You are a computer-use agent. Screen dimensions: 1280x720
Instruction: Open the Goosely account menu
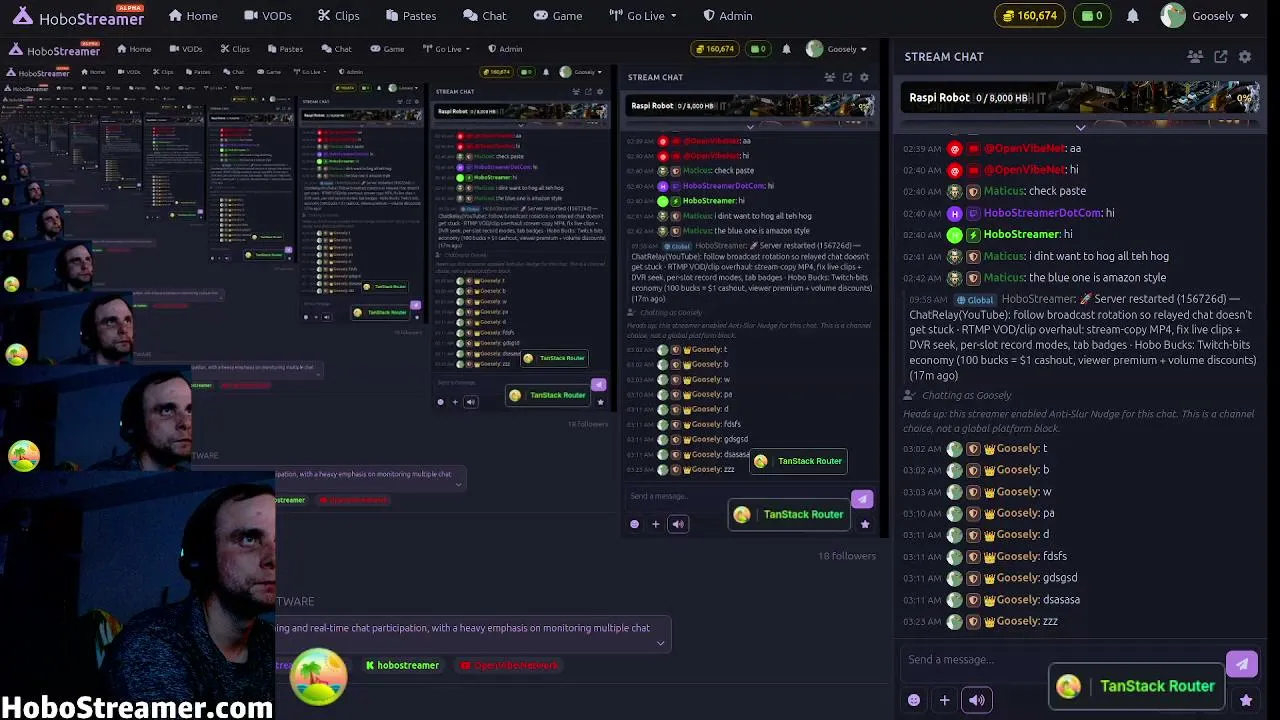pos(1205,16)
